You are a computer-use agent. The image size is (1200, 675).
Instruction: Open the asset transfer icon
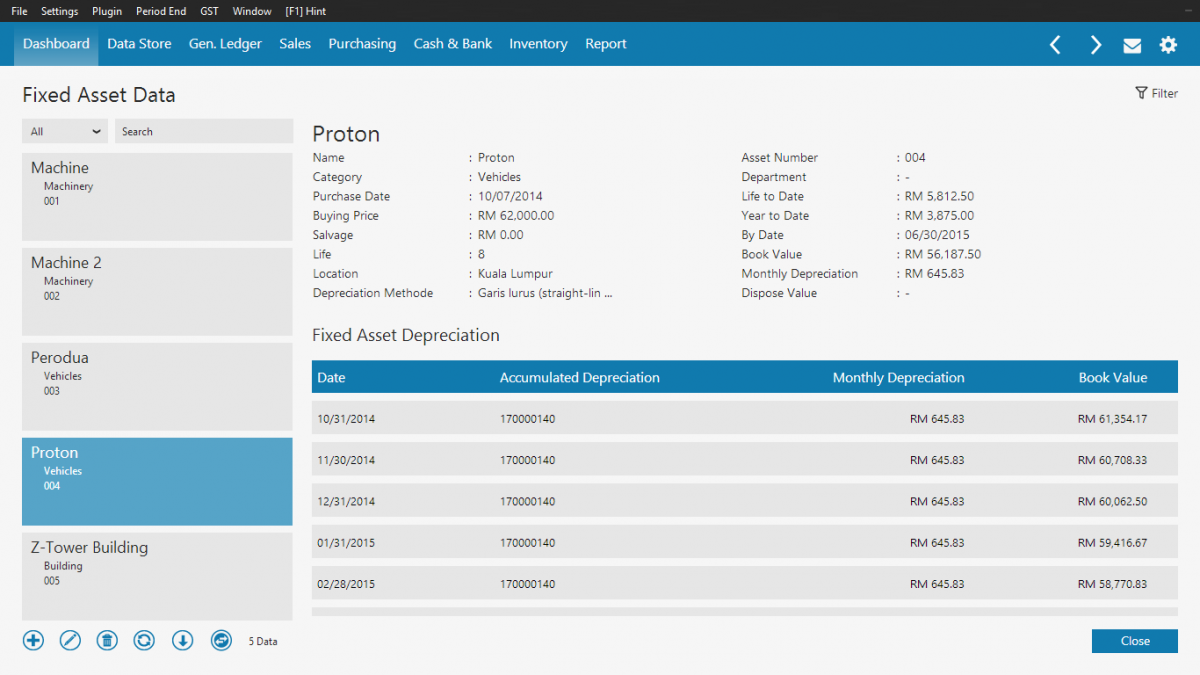220,640
